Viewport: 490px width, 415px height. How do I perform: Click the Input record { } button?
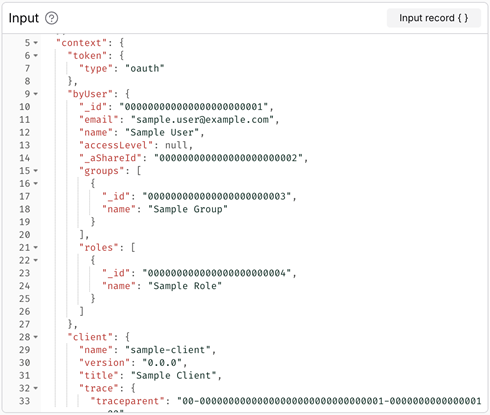coord(434,18)
